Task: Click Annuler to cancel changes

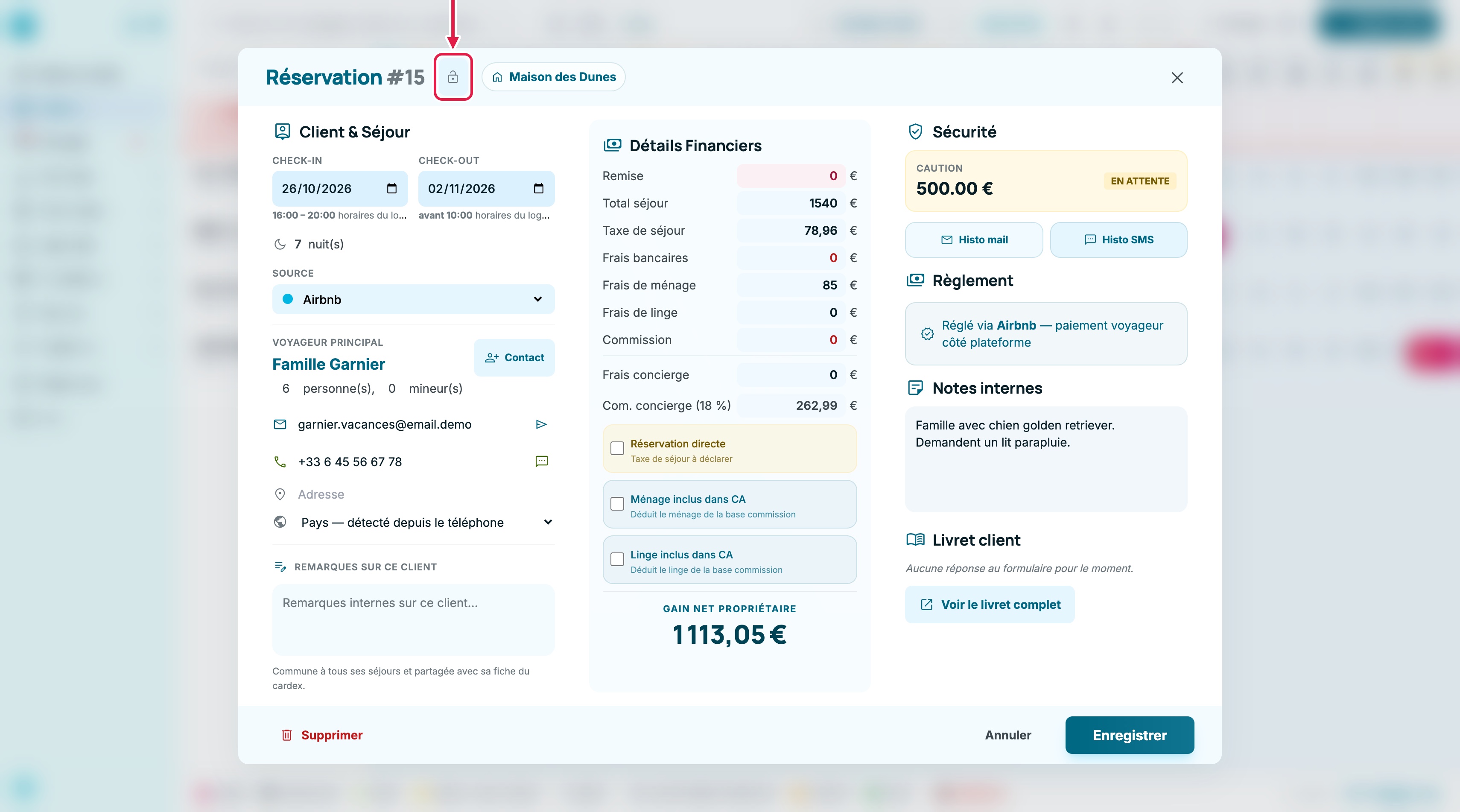Action: (x=1008, y=736)
